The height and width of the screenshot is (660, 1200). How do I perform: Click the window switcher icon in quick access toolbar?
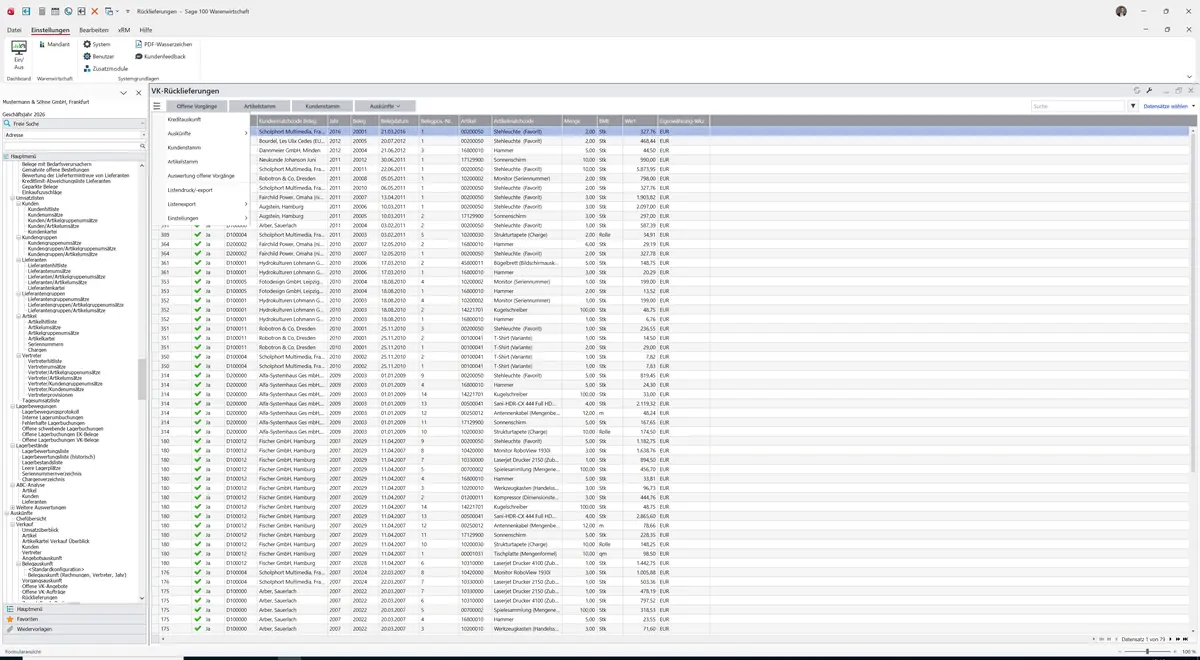108,11
